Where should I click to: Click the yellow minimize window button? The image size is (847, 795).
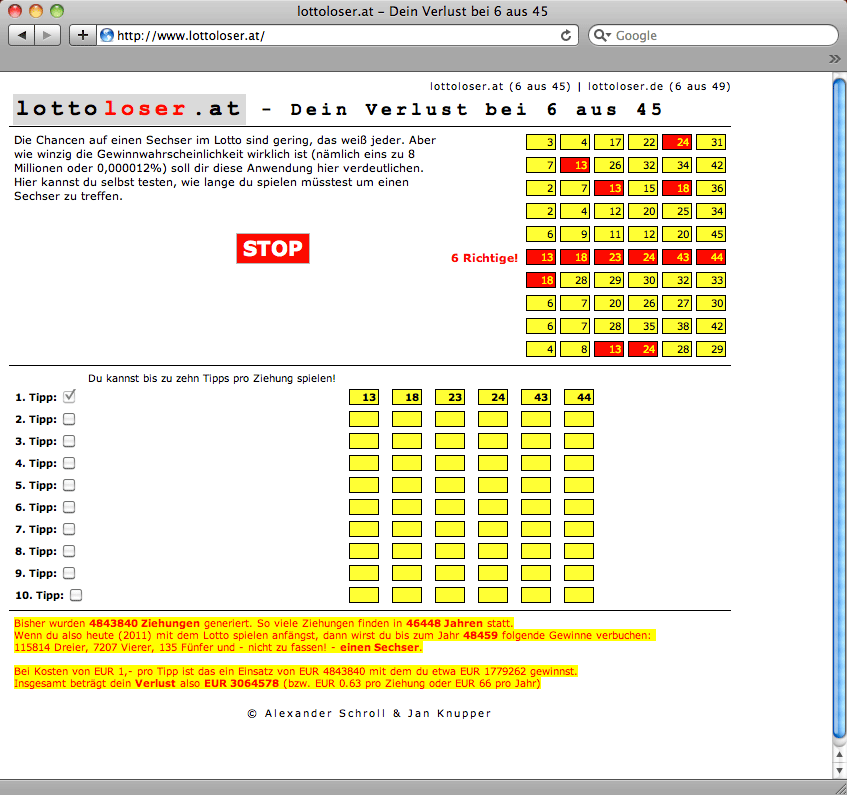click(x=36, y=11)
